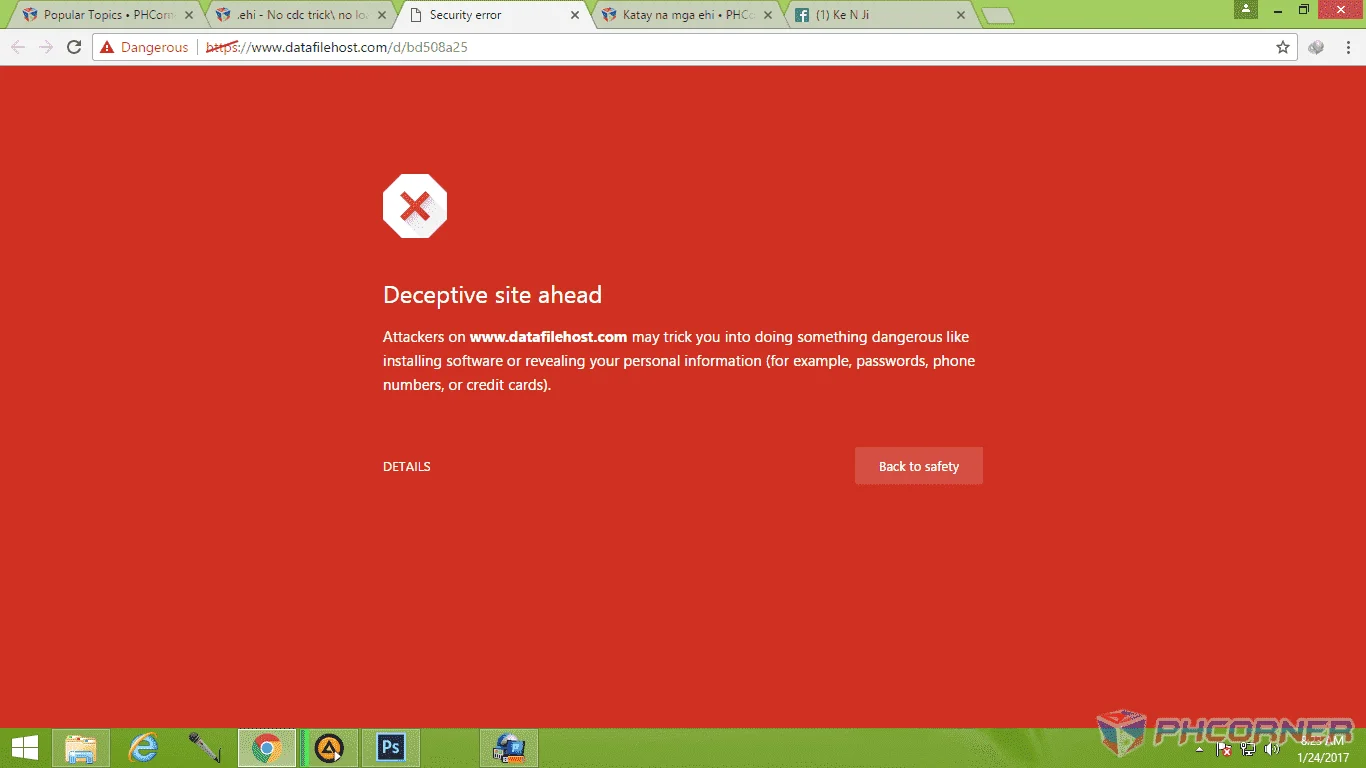Click the network connection tray icon

(x=1248, y=748)
